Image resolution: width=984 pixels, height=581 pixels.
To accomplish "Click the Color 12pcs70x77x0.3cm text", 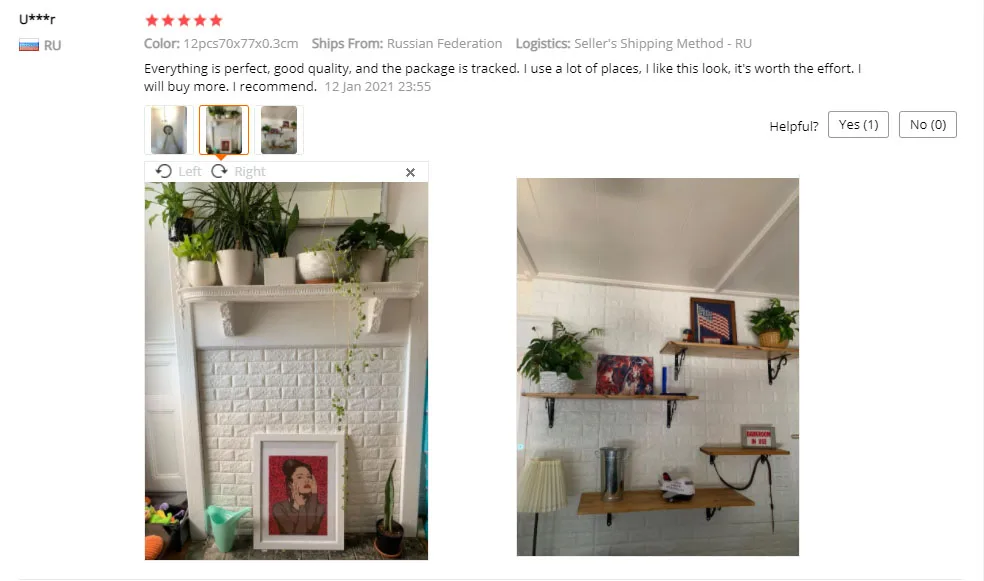I will [x=221, y=43].
